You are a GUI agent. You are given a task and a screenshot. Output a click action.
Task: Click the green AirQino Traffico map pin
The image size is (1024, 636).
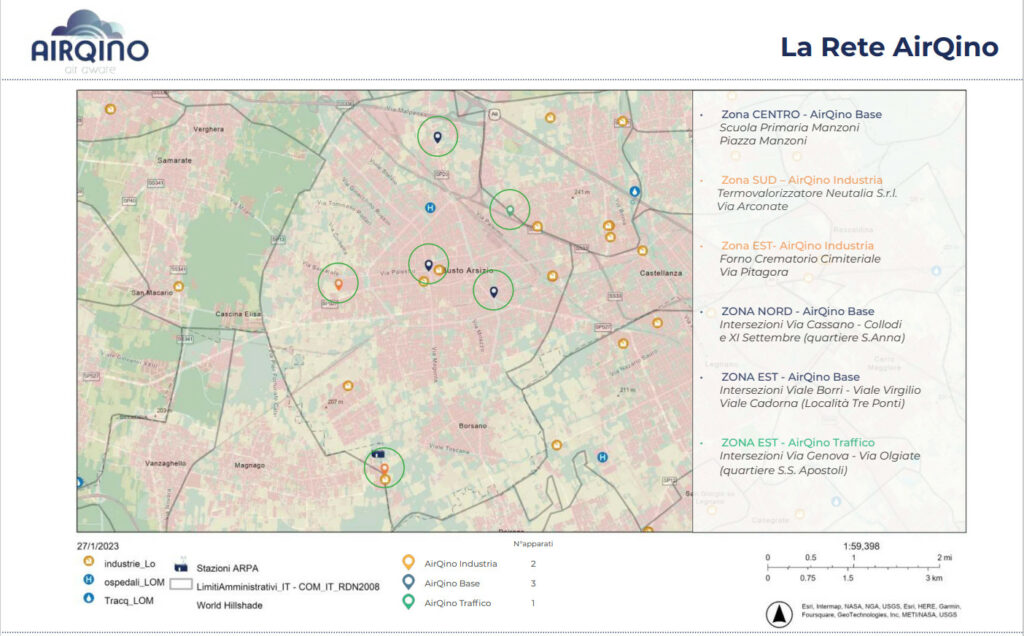[x=510, y=210]
